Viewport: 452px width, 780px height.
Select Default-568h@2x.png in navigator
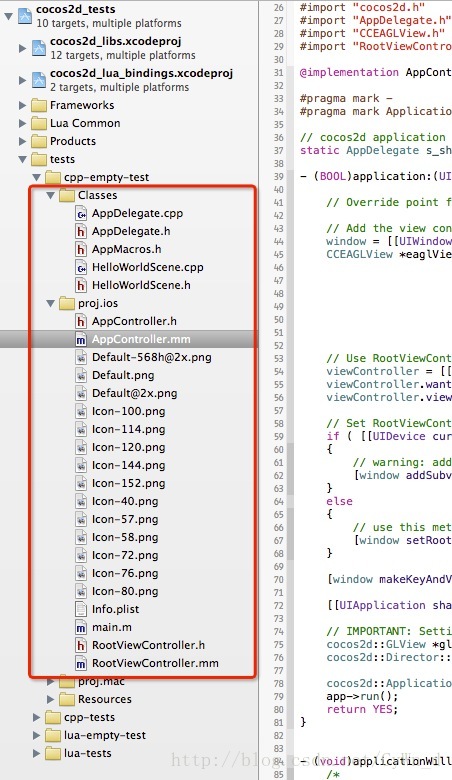pos(151,357)
